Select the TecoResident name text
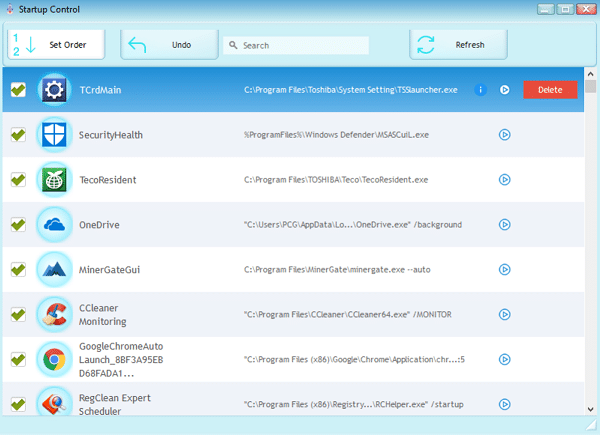This screenshot has width=600, height=435. (108, 180)
